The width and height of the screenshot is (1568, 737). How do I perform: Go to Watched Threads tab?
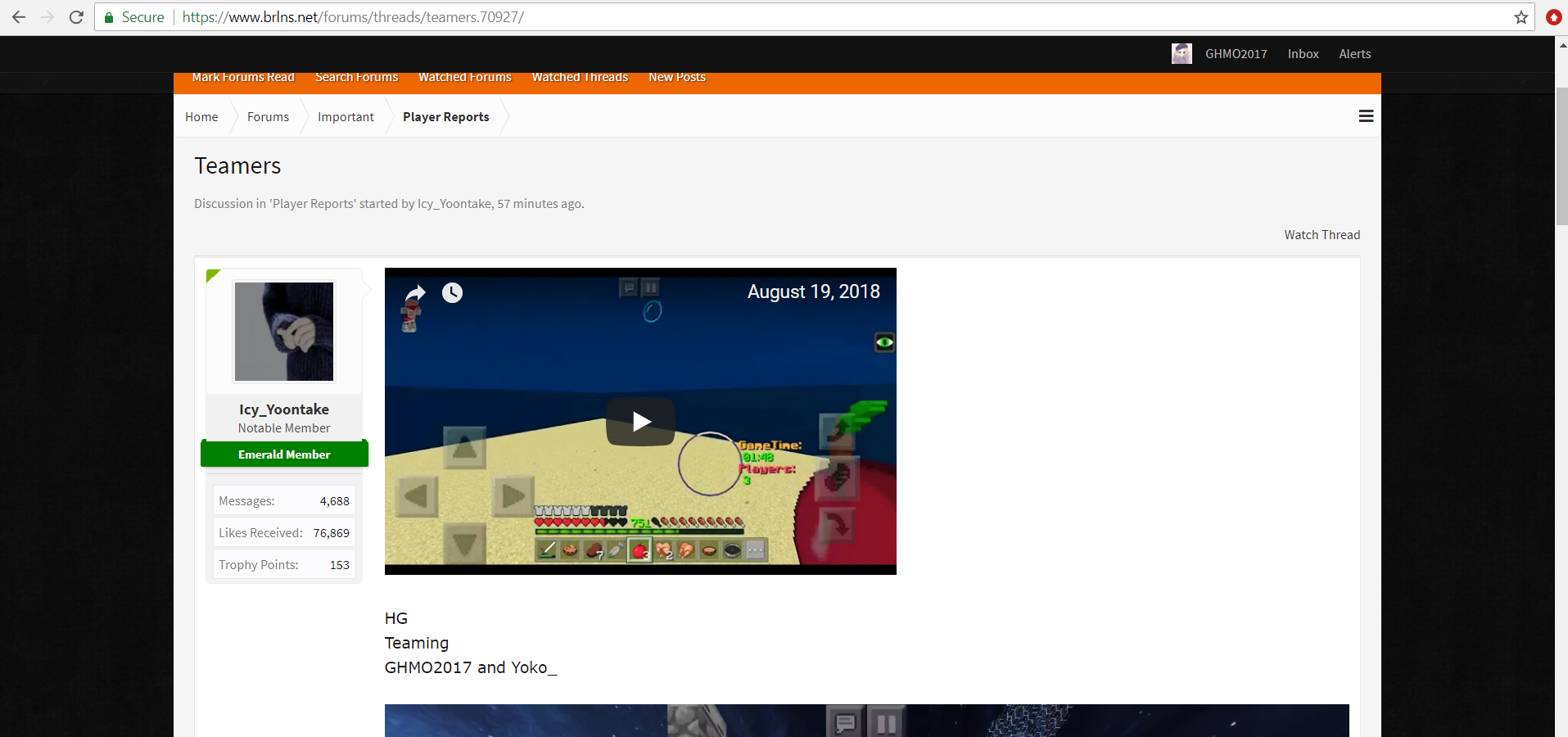580,77
